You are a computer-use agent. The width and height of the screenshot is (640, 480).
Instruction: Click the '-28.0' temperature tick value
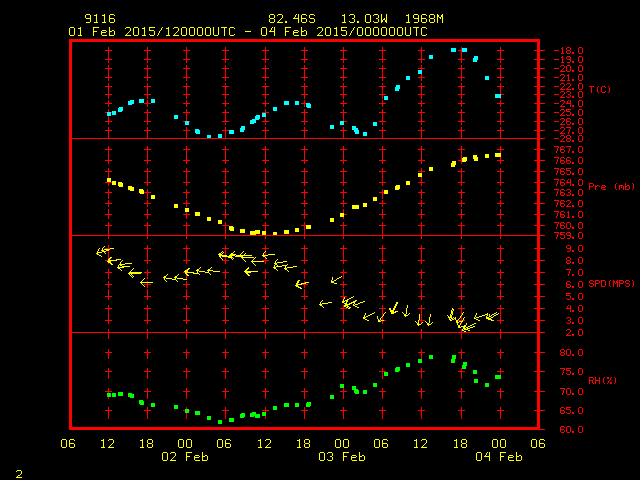click(x=568, y=139)
